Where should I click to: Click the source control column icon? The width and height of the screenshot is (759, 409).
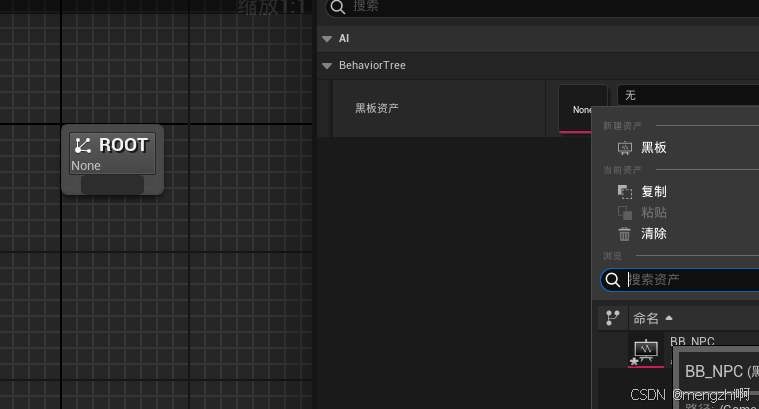pos(613,318)
